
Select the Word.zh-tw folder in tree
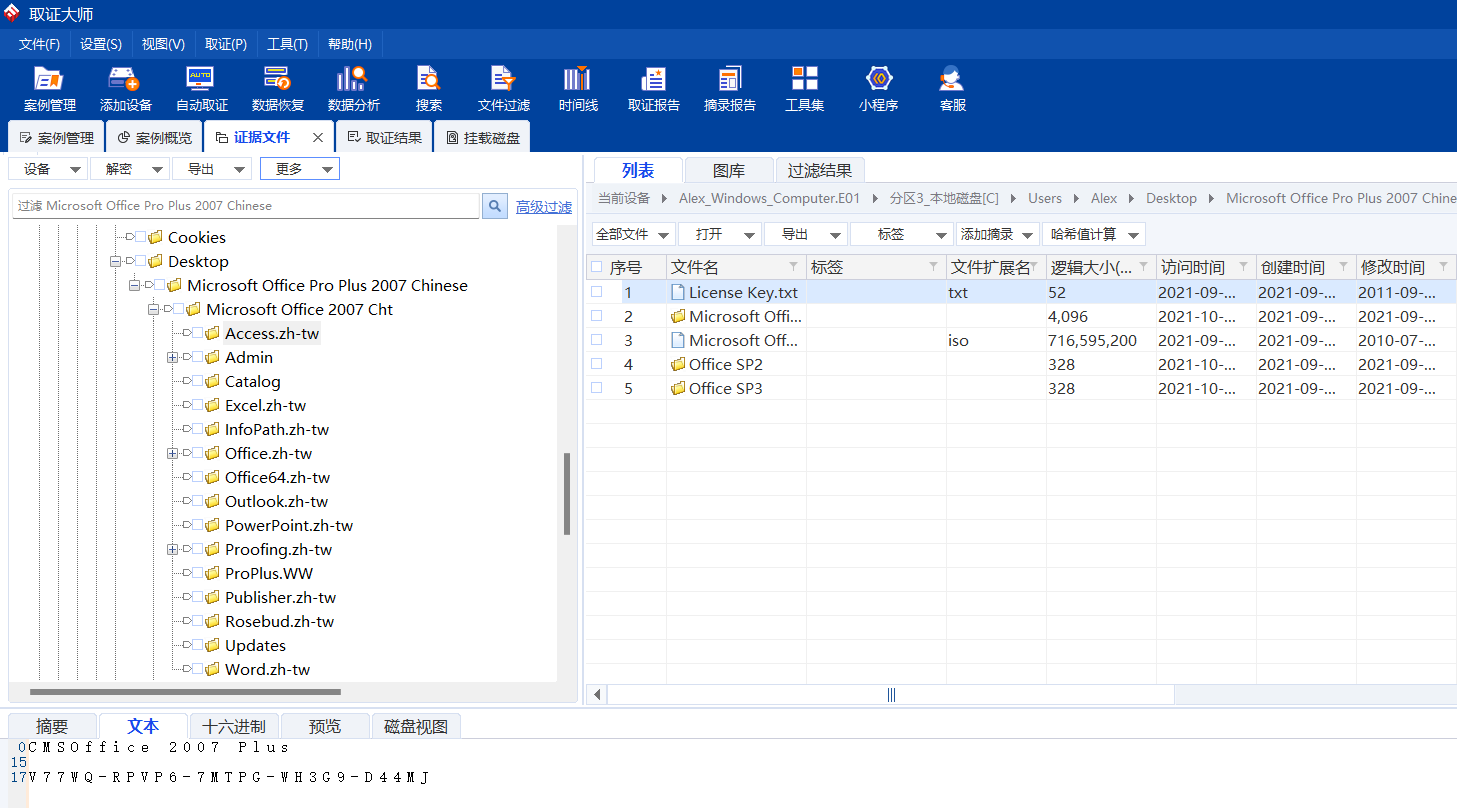pos(267,669)
